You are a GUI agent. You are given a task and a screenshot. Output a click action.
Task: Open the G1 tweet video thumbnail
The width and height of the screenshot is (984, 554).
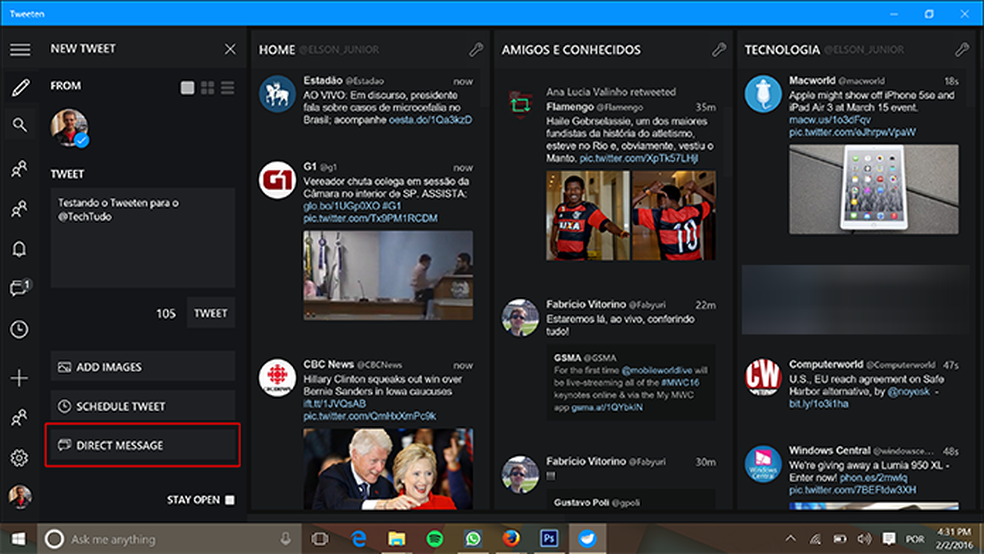pos(388,275)
